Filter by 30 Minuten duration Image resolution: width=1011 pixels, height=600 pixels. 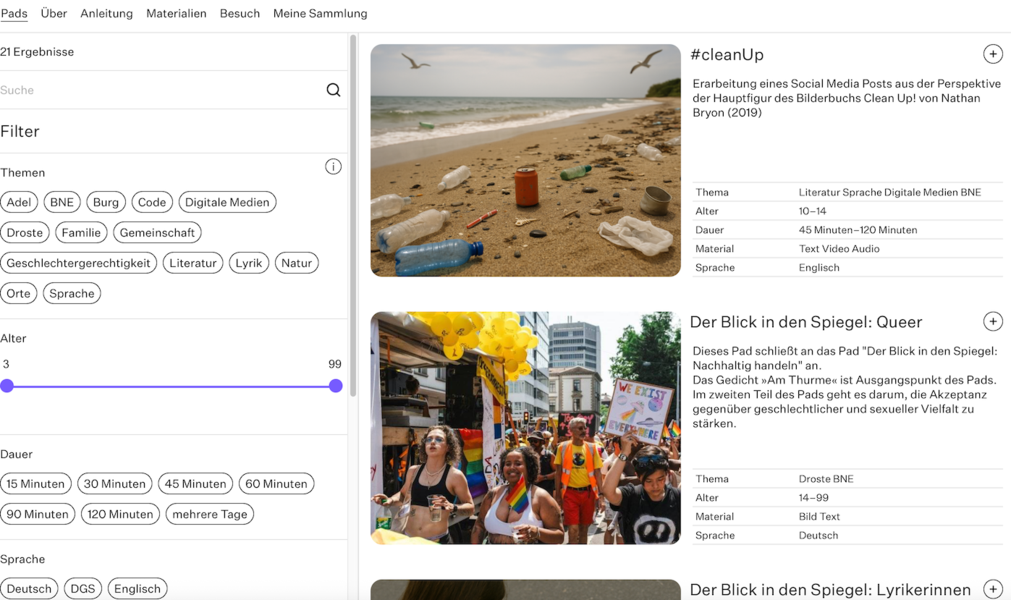pos(115,484)
